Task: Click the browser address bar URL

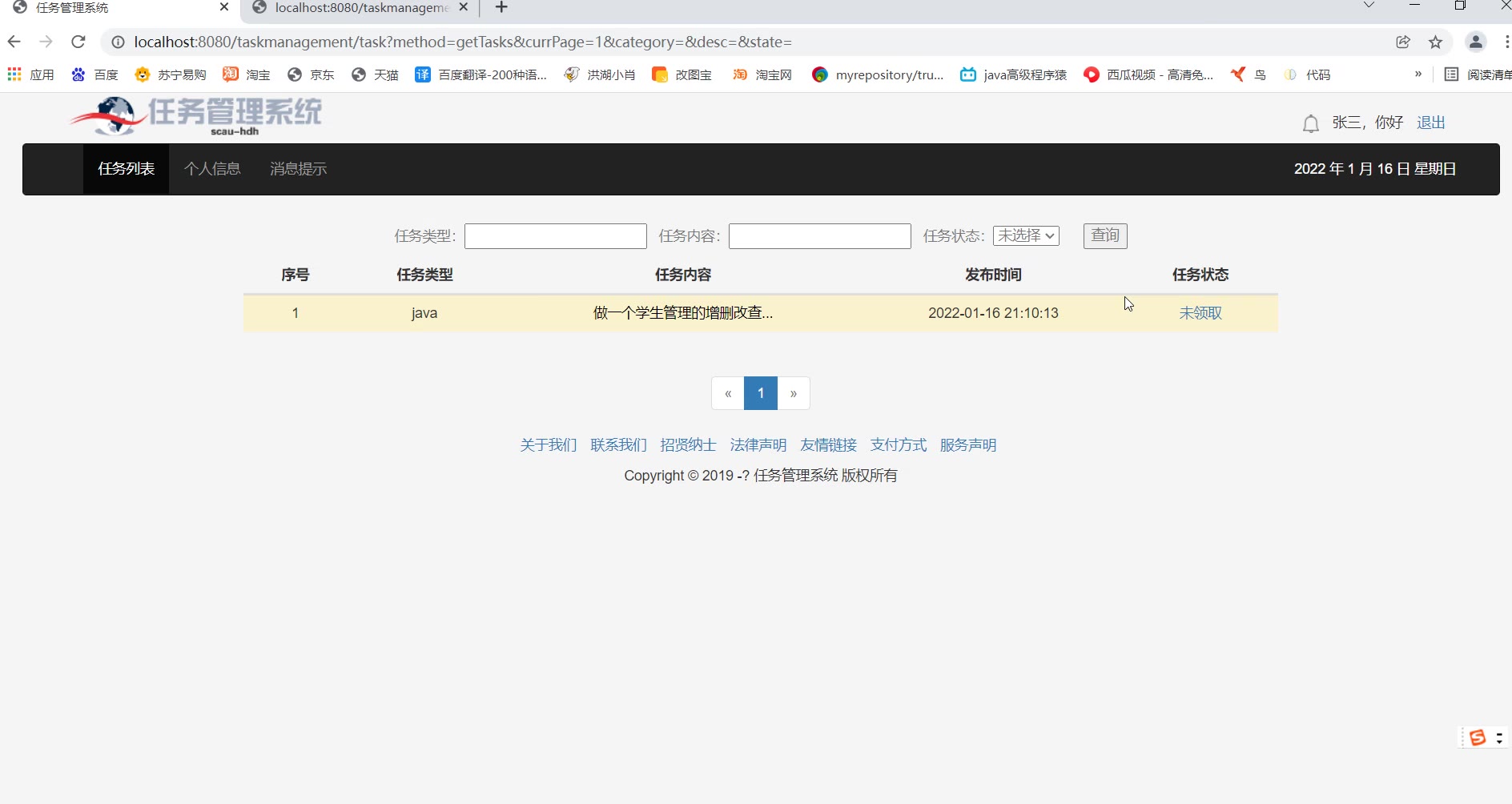Action: (463, 42)
